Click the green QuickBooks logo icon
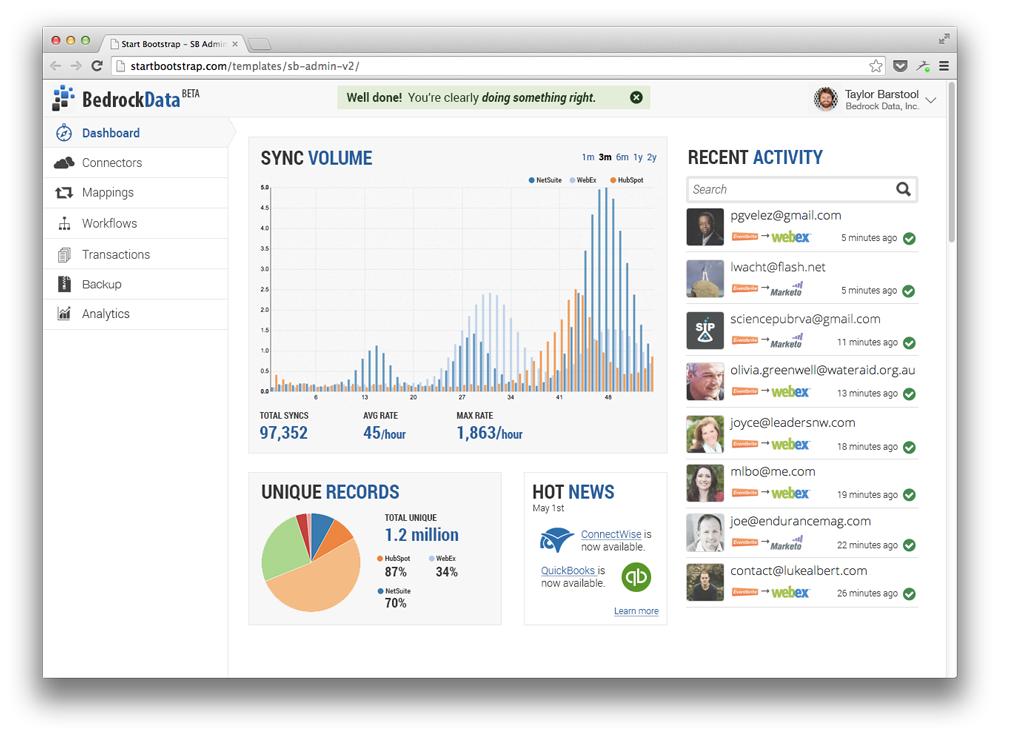Screen dimensions: 1024x736 (x=636, y=576)
